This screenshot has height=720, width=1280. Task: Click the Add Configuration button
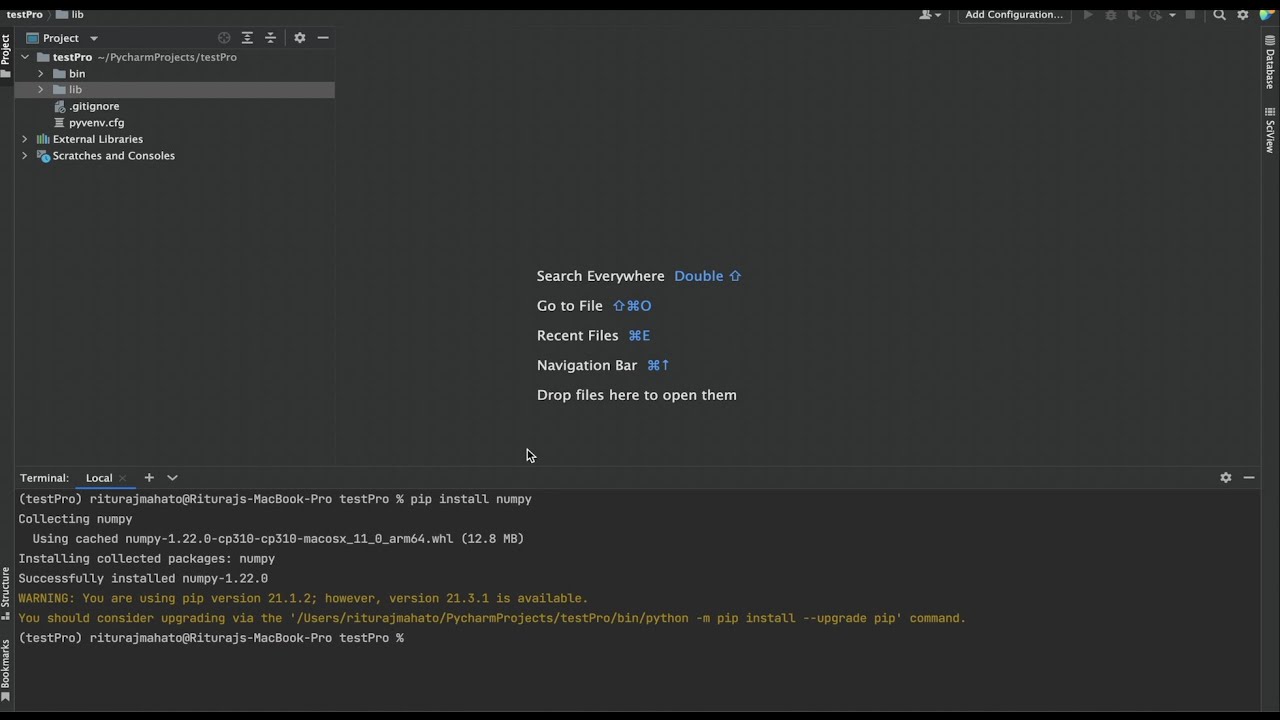[x=1014, y=15]
